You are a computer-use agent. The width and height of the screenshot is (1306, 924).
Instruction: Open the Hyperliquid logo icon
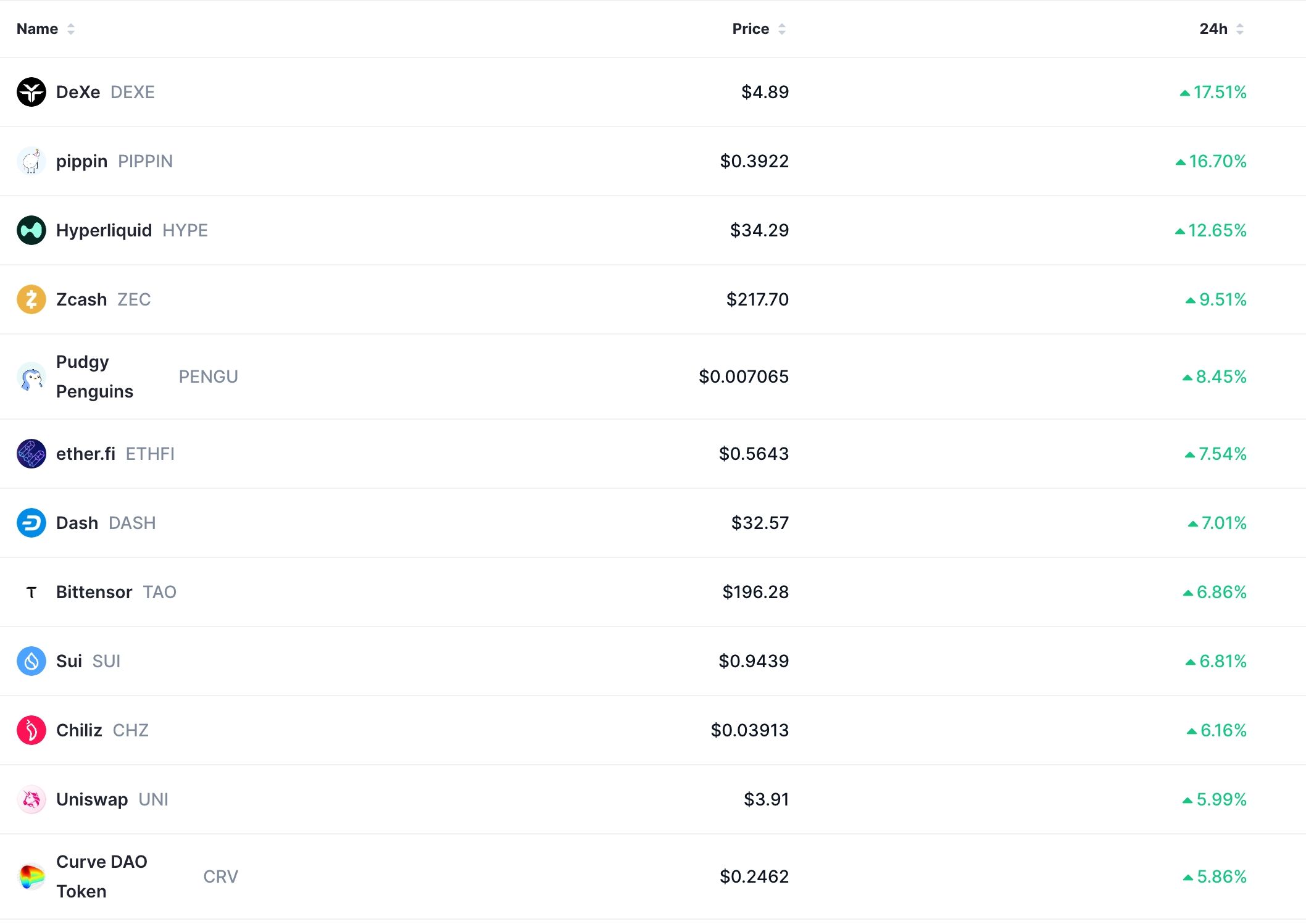click(x=31, y=230)
